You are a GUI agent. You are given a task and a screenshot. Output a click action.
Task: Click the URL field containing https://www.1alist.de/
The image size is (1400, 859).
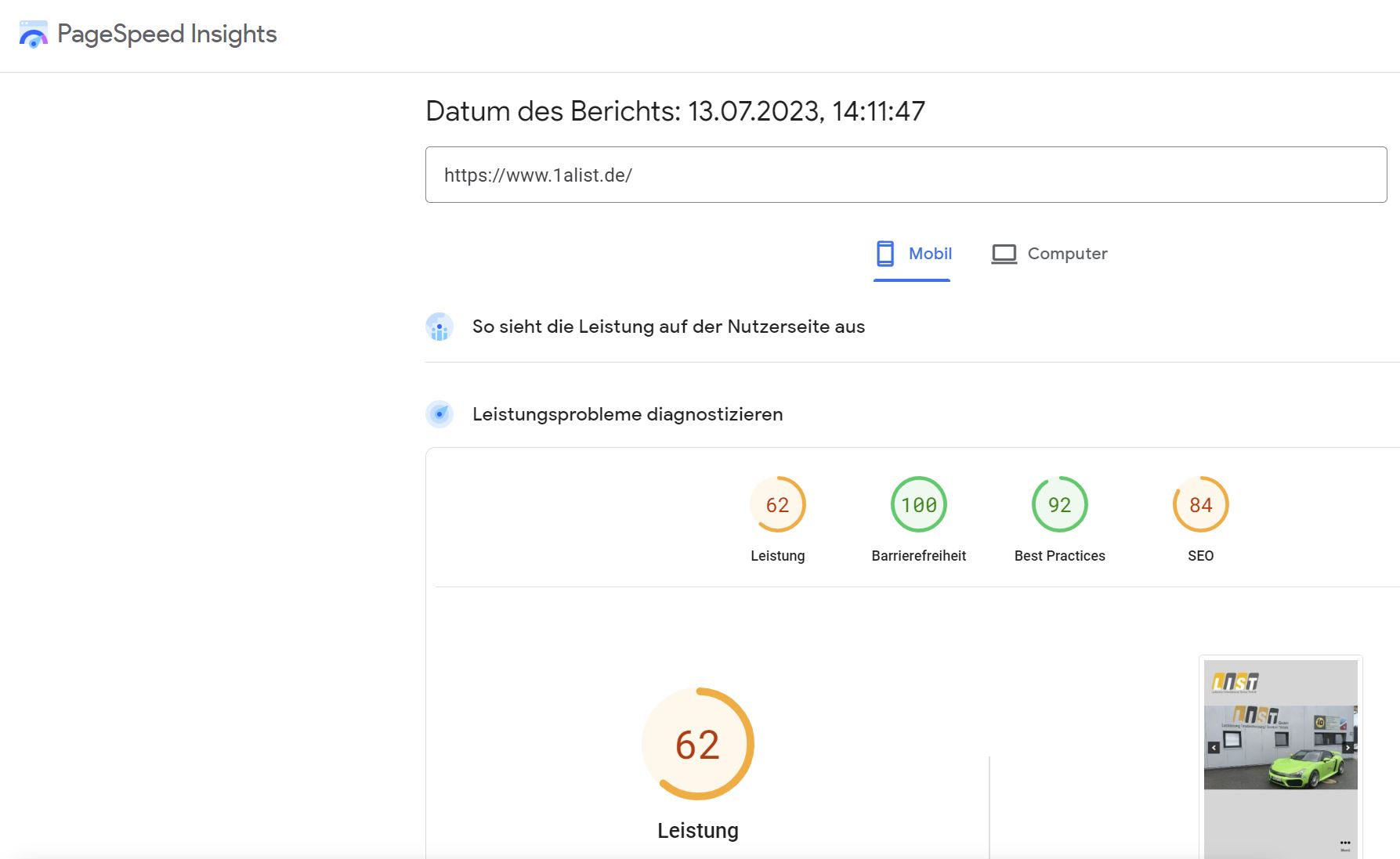(x=906, y=175)
